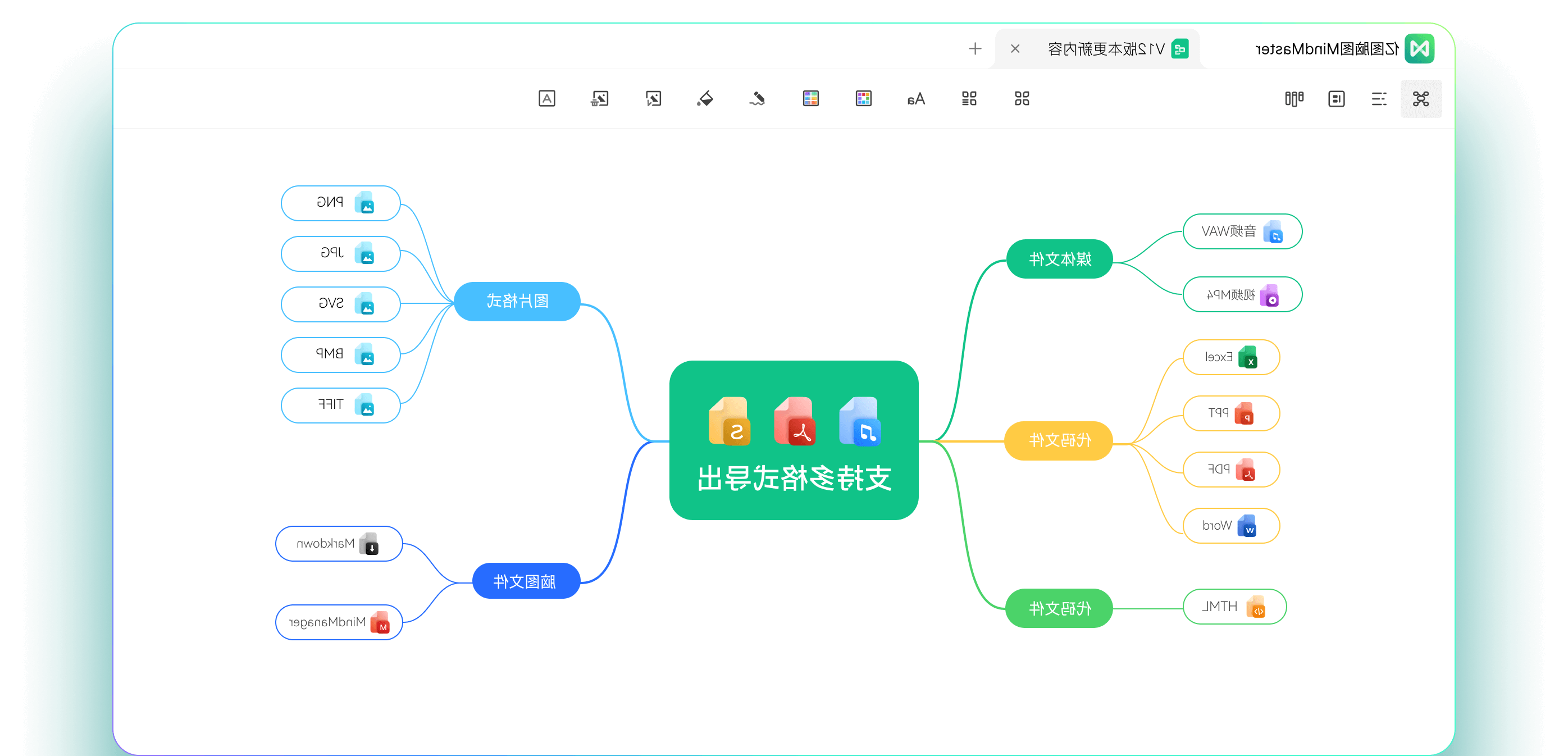
Task: Click music file icon in central topic
Action: pyautogui.click(x=860, y=422)
